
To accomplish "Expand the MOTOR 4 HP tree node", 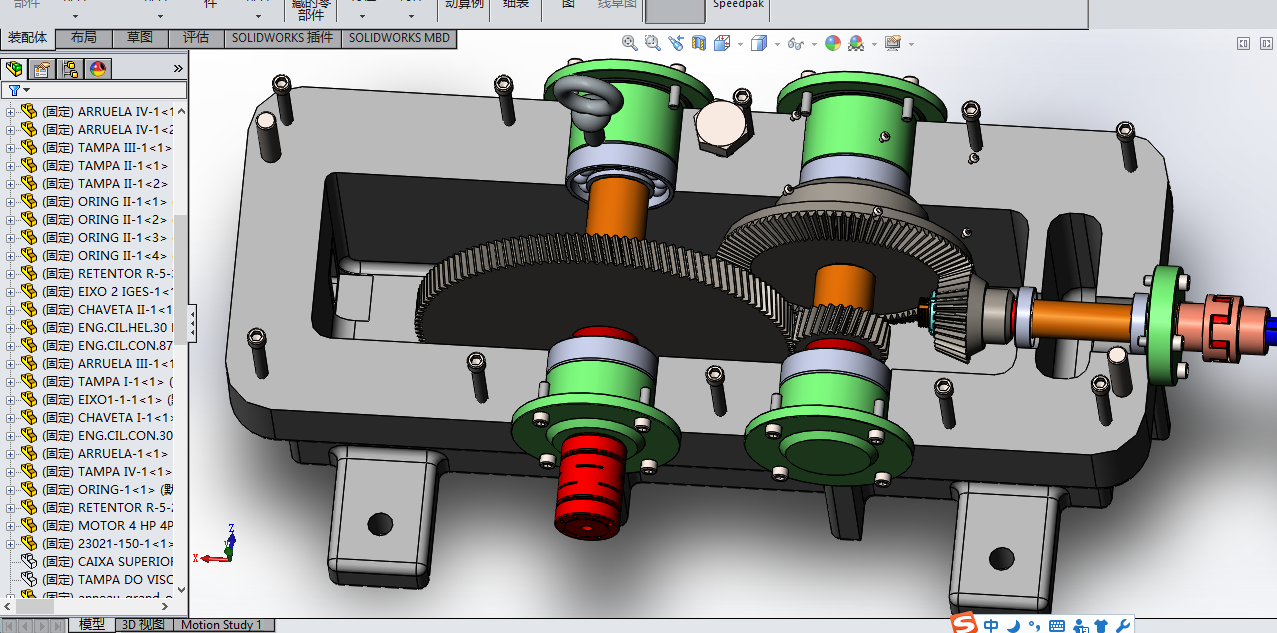I will (x=10, y=526).
